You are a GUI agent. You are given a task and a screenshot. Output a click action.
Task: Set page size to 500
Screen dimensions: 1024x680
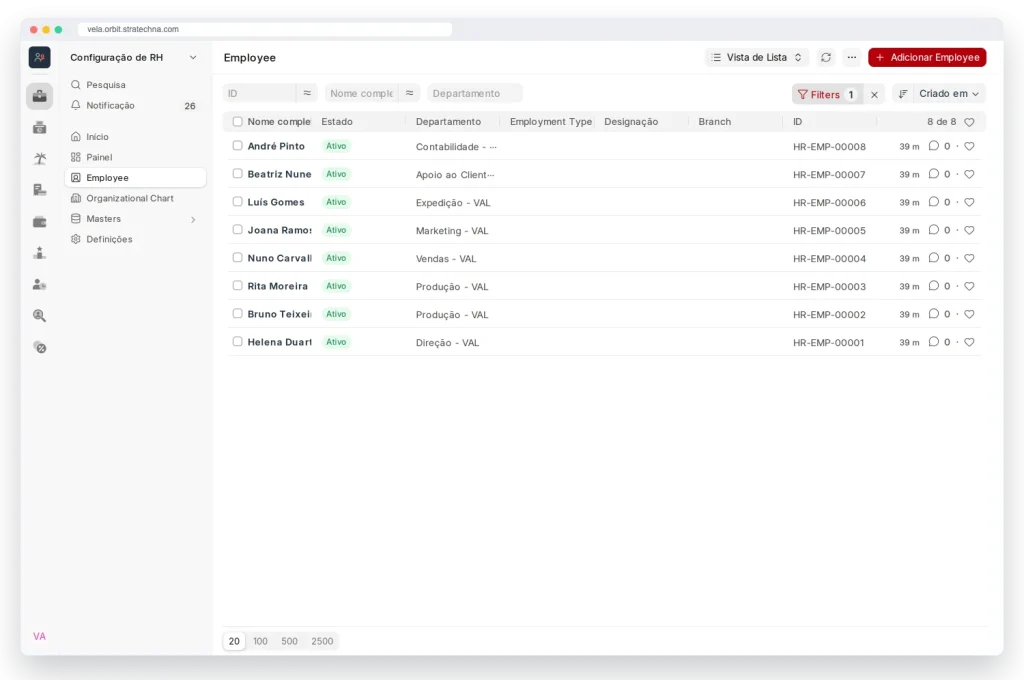(x=289, y=641)
